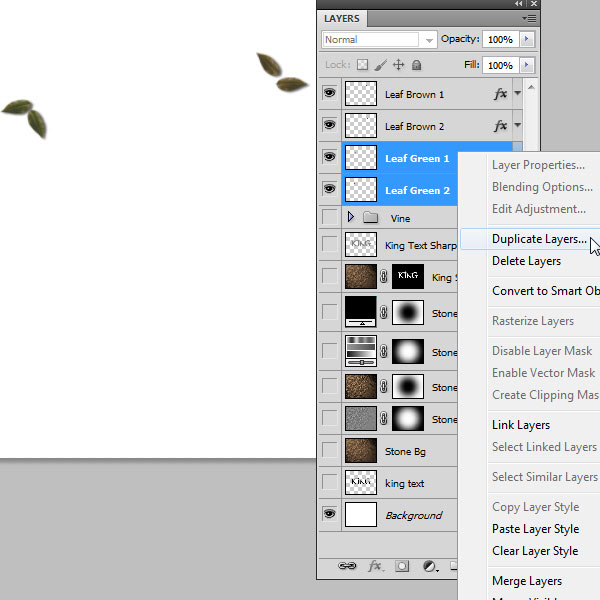Click the add layer style fx icon at panel bottom
600x600 pixels.
[x=375, y=566]
